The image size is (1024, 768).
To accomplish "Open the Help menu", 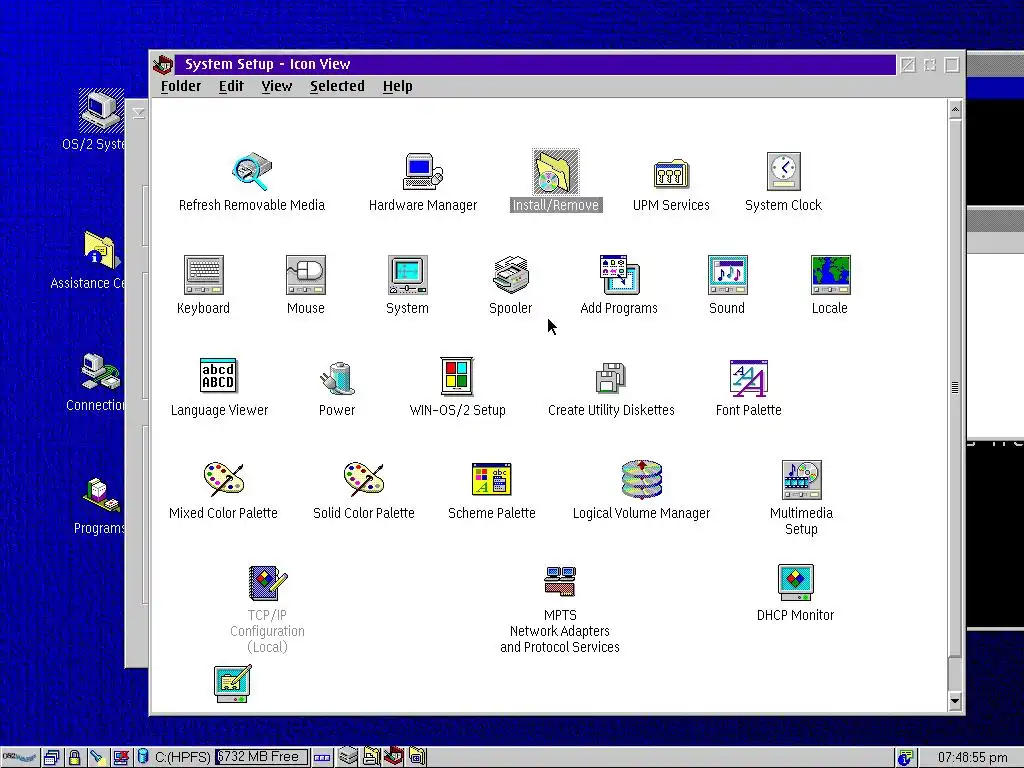I will click(x=397, y=86).
